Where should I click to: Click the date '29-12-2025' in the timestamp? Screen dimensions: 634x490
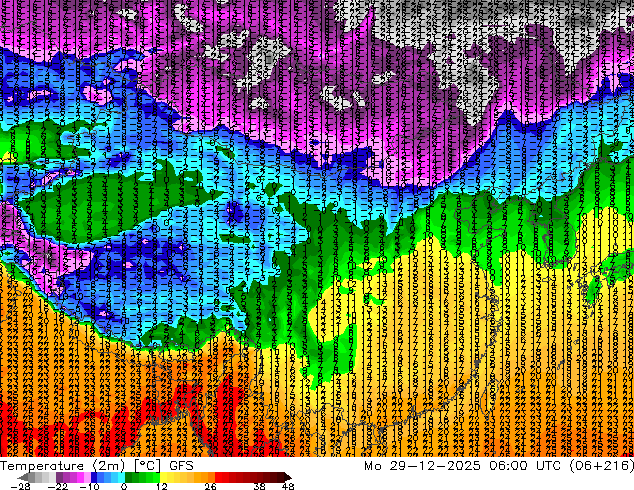click(435, 466)
